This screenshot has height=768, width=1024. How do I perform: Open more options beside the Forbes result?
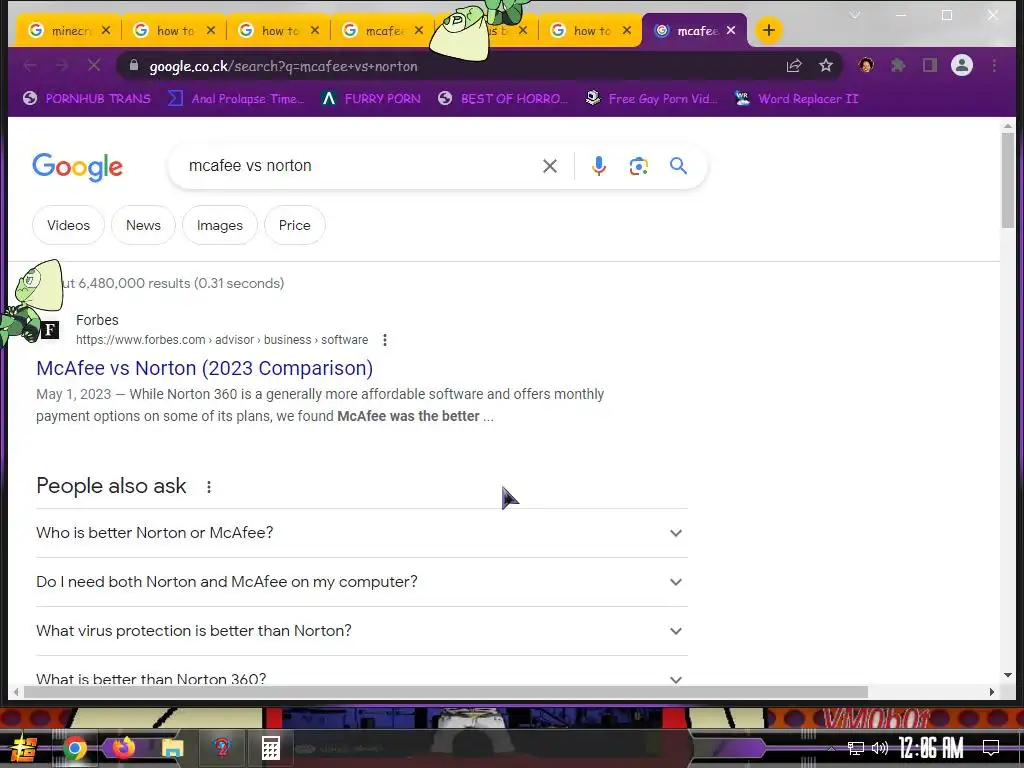(385, 340)
